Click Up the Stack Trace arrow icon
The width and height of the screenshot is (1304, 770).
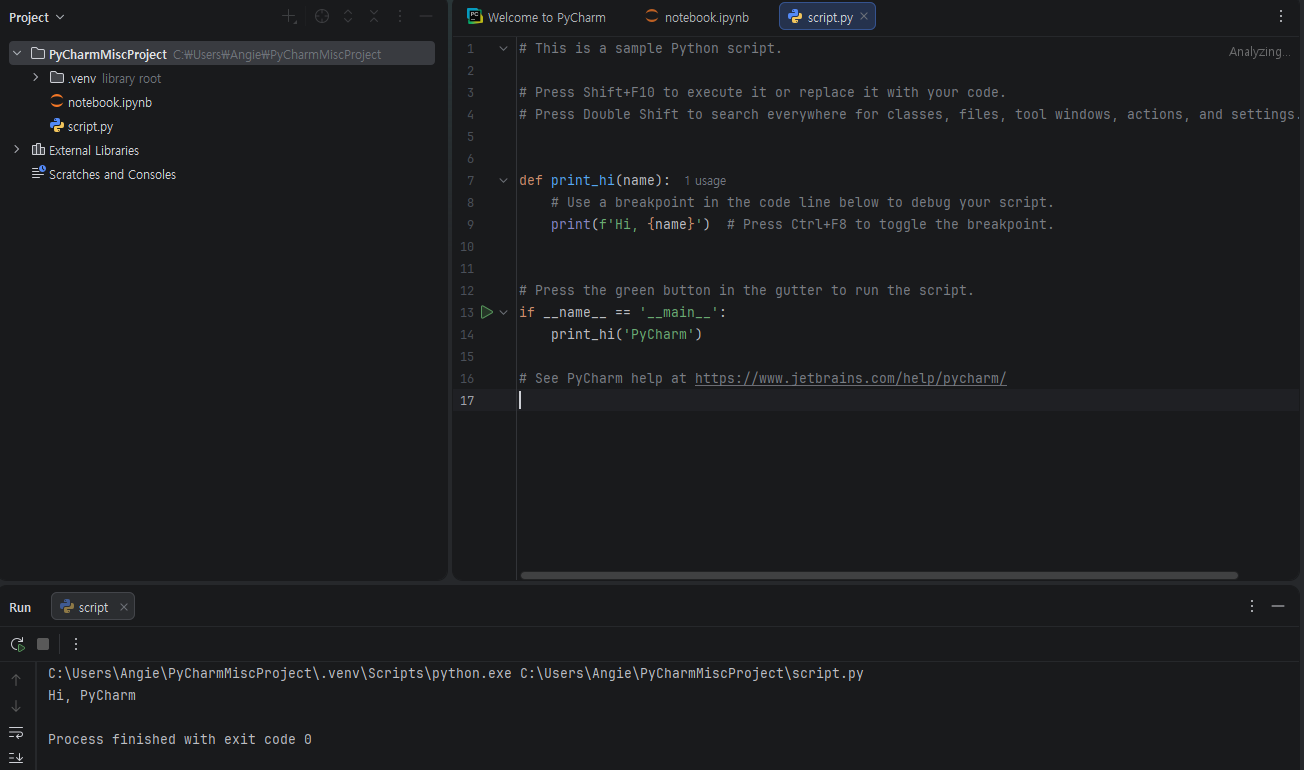pyautogui.click(x=16, y=680)
